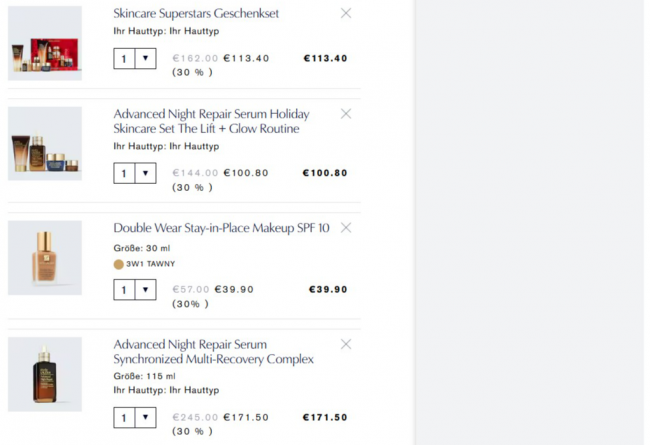
Task: Click the 3W1 Tawny color swatch
Action: 119,264
